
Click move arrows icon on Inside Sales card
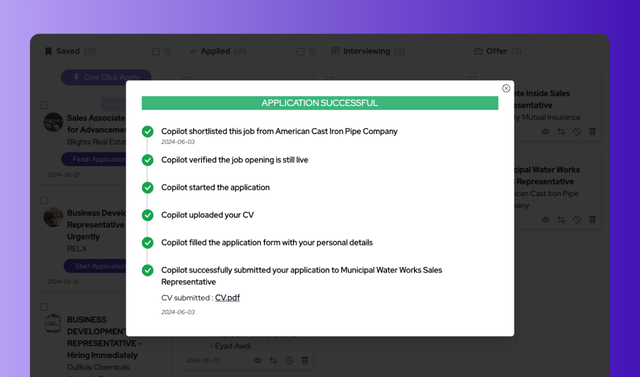(x=561, y=131)
